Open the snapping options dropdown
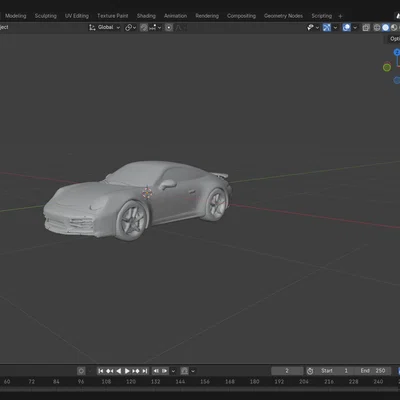 coord(155,28)
